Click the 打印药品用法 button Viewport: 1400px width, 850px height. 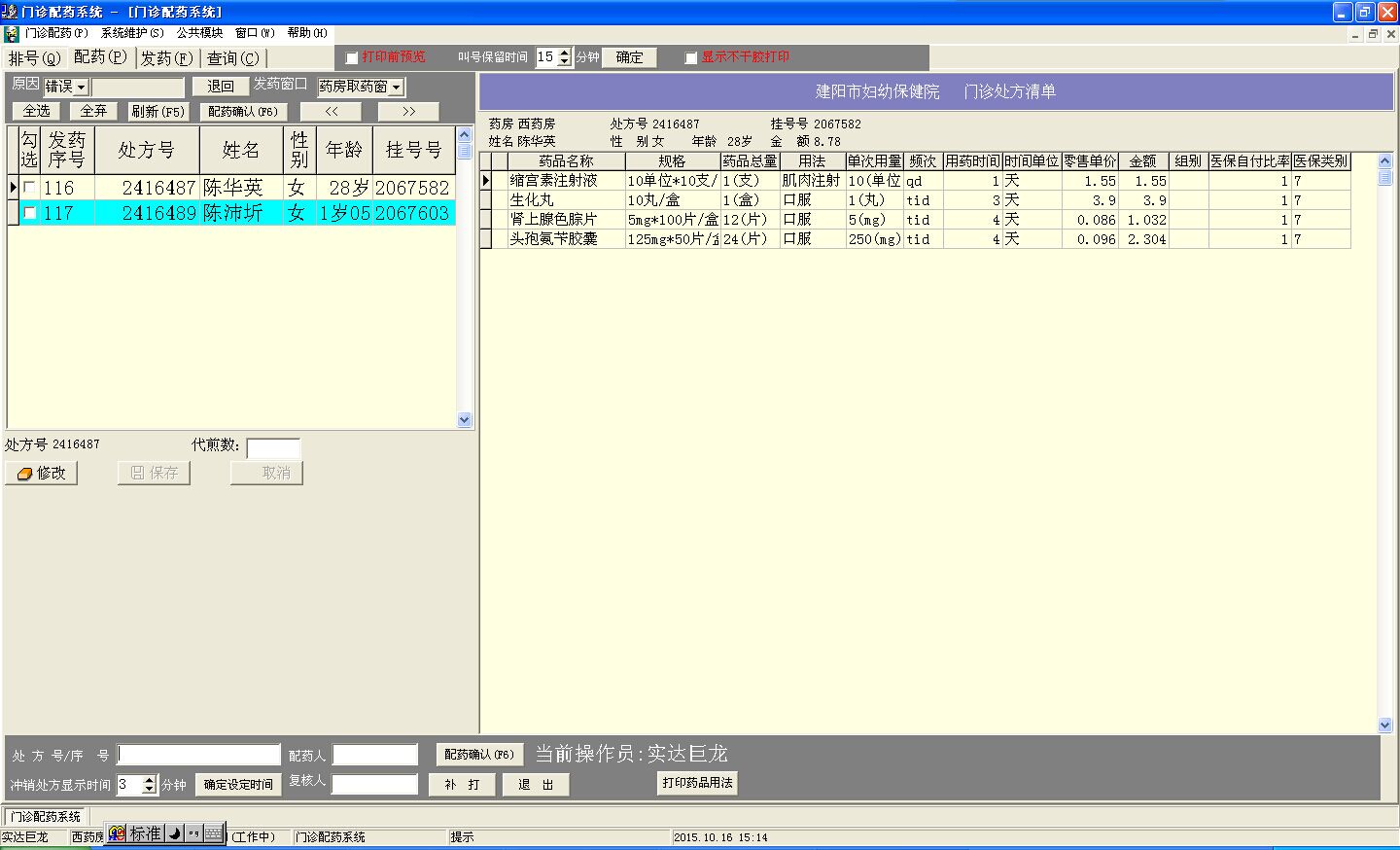pos(697,783)
